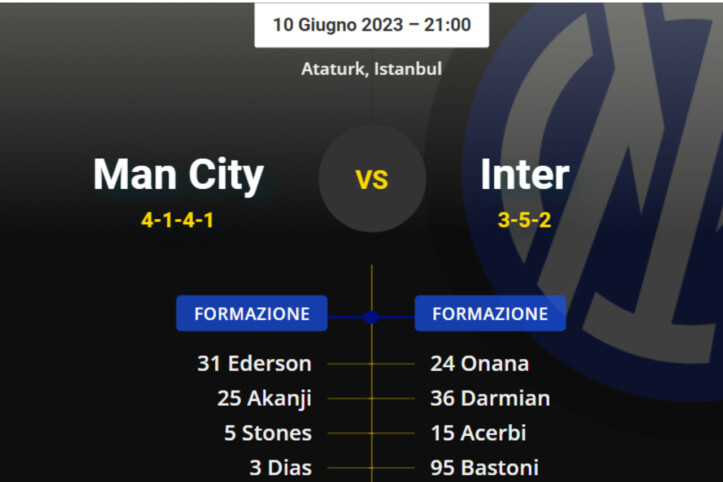The height and width of the screenshot is (482, 723).
Task: Select Inter's 3-5-2 formation label
Action: [x=524, y=220]
